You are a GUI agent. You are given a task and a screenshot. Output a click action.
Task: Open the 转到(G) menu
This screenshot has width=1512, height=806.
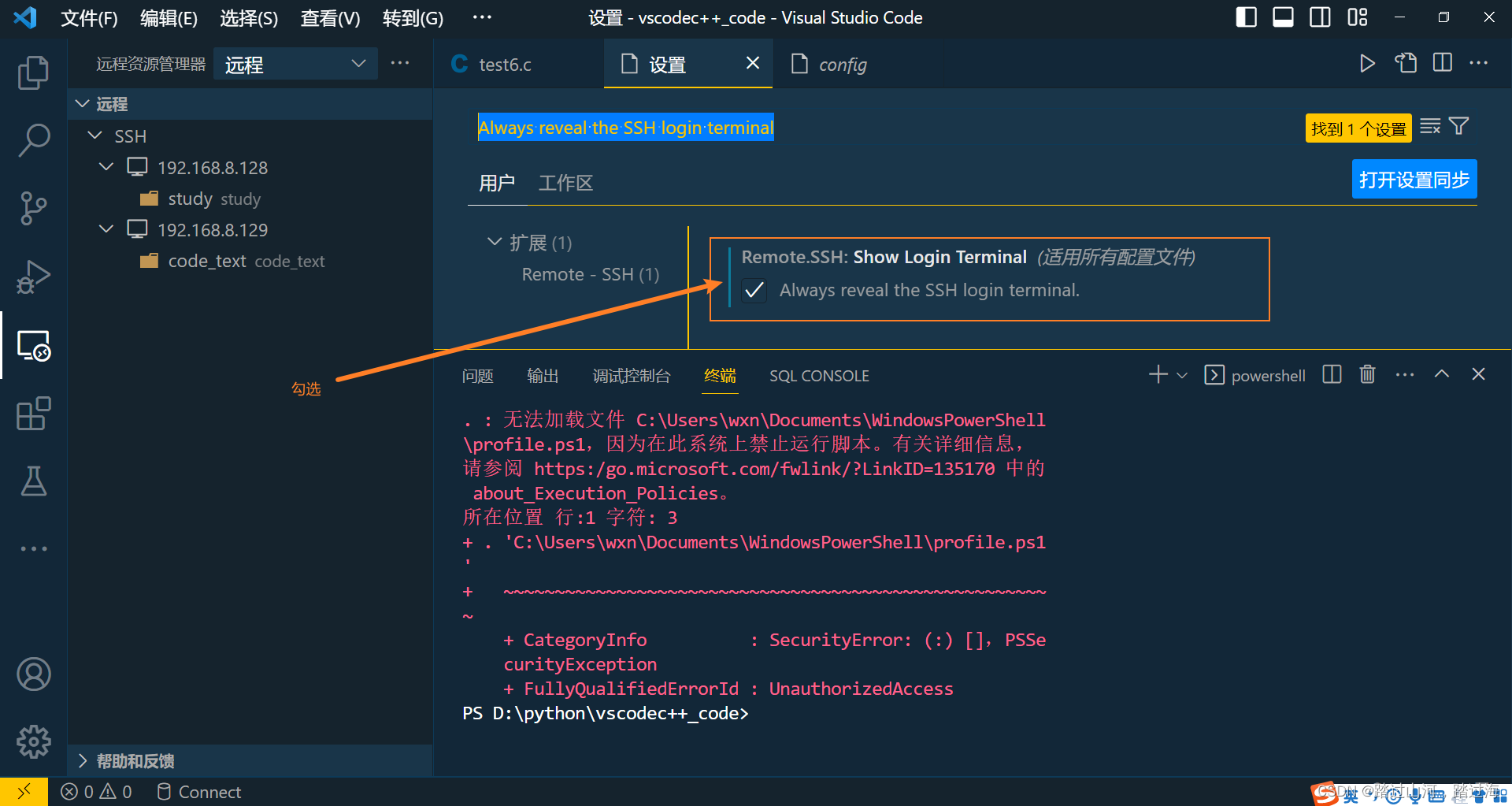(x=413, y=17)
